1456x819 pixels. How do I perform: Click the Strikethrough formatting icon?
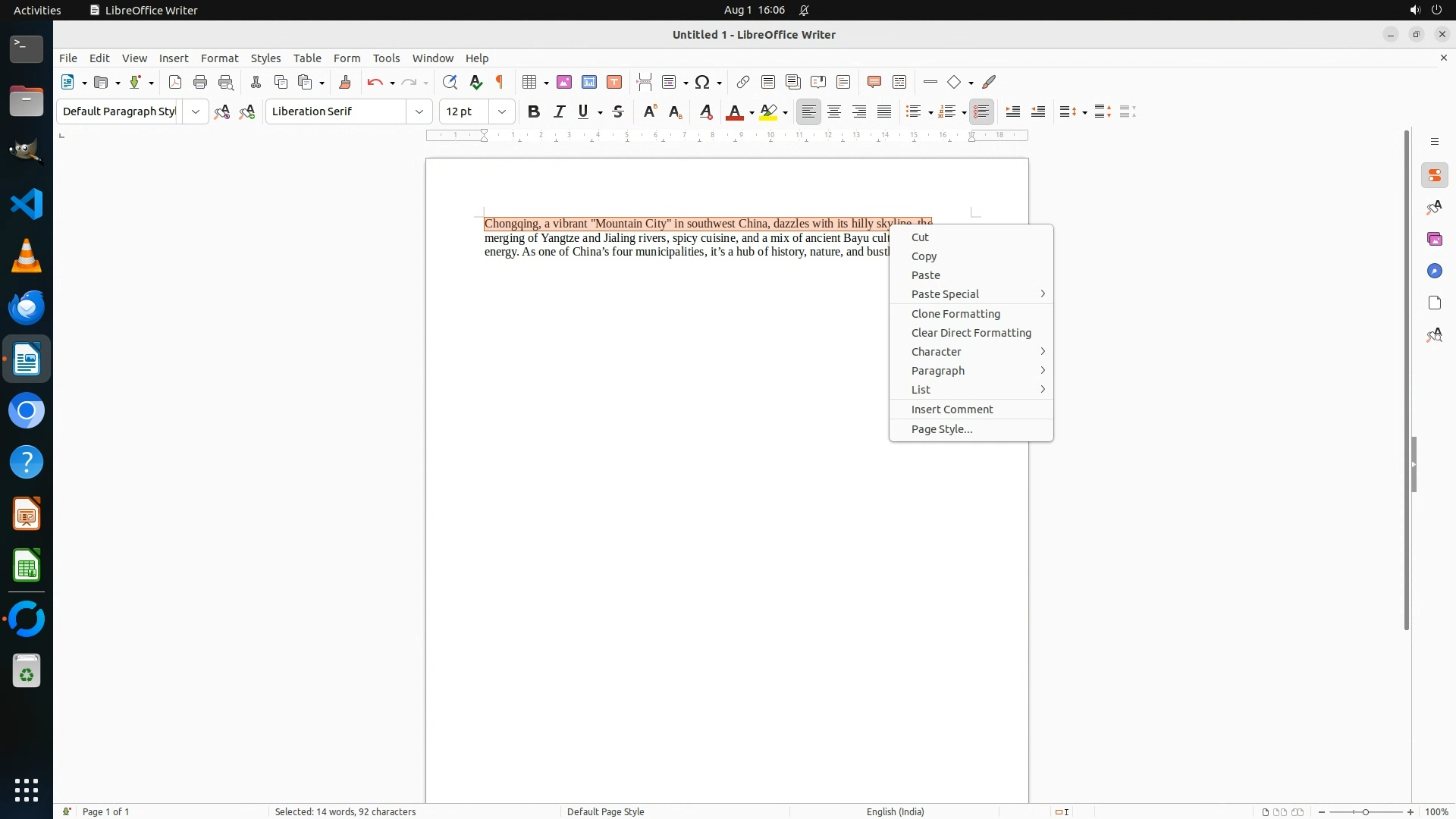618,112
